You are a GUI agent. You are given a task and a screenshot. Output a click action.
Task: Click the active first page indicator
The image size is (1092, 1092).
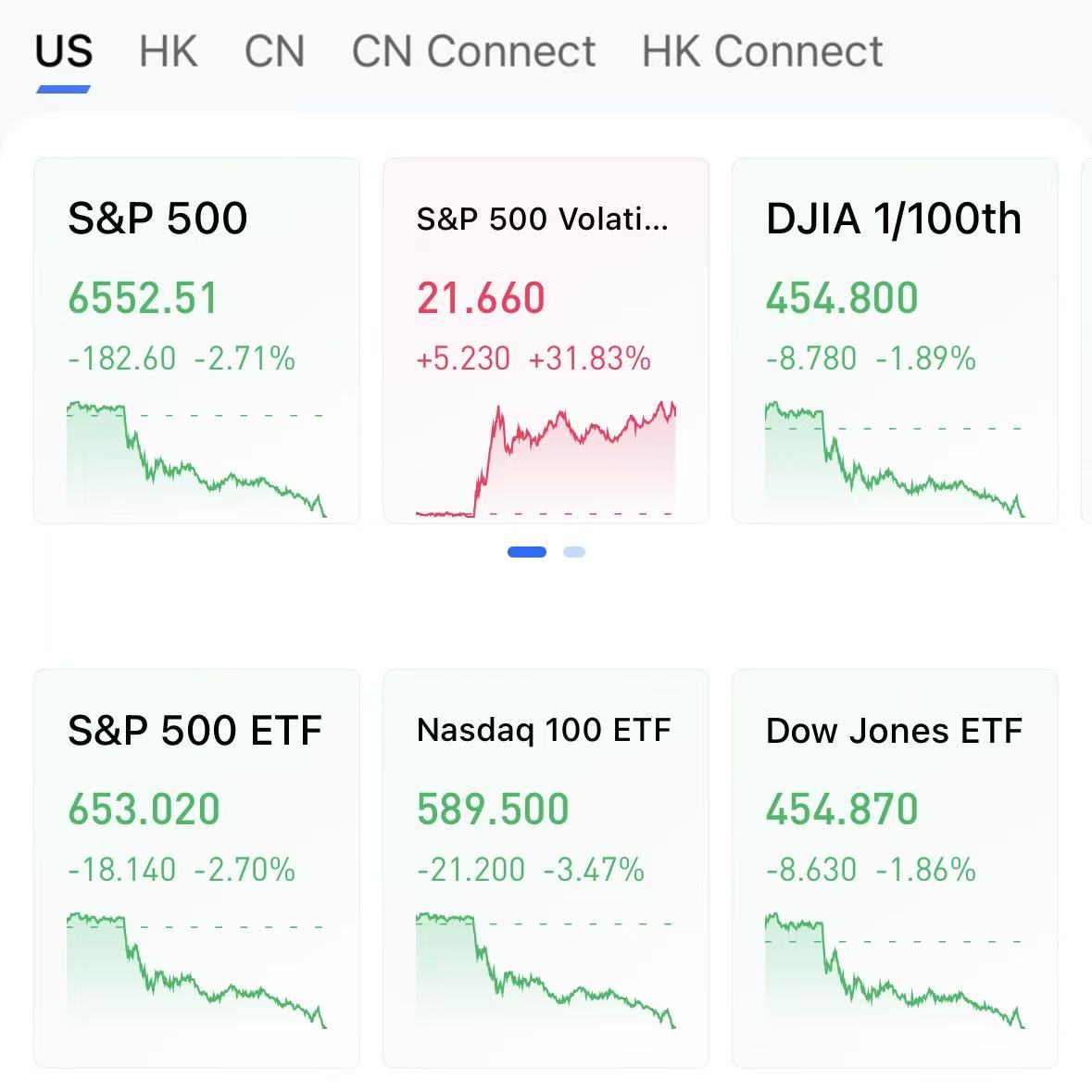point(526,552)
